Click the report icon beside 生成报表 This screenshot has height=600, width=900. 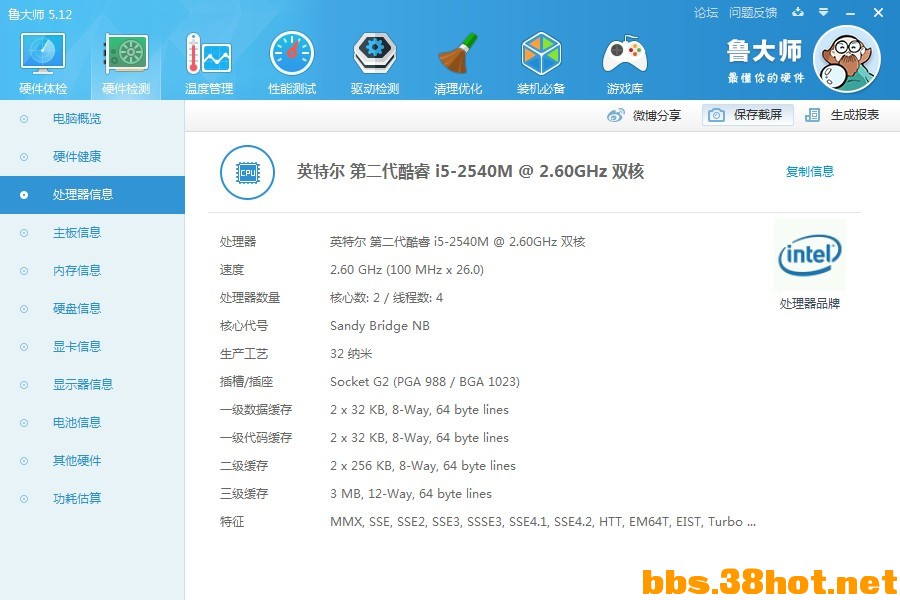(812, 115)
